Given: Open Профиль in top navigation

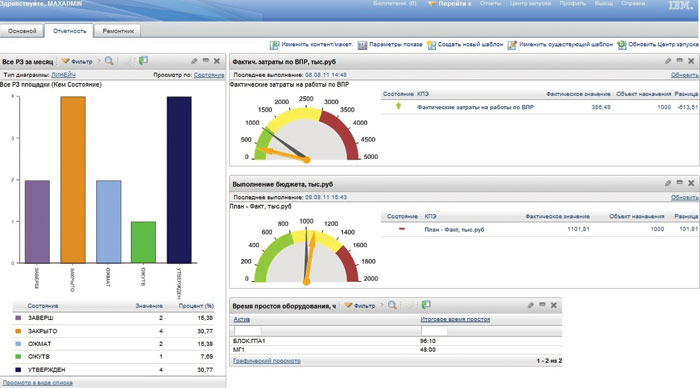Looking at the screenshot, I should (572, 4).
